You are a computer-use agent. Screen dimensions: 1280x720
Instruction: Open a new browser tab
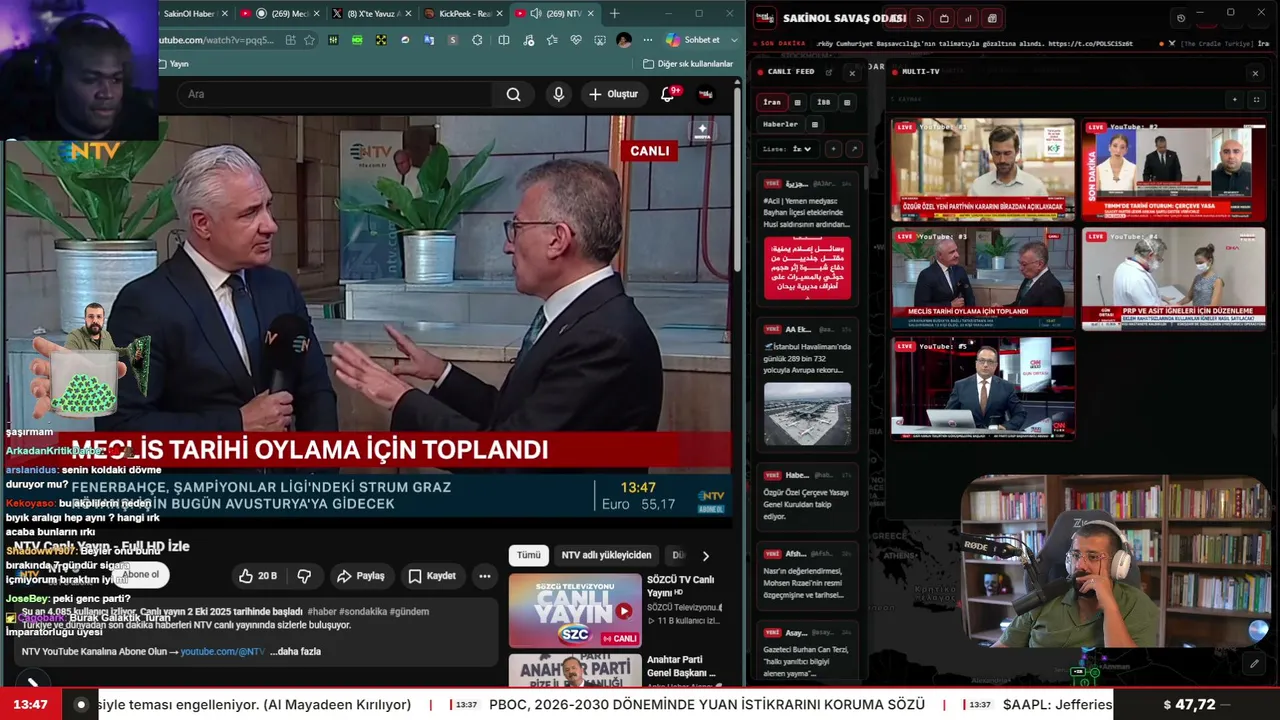tap(615, 14)
